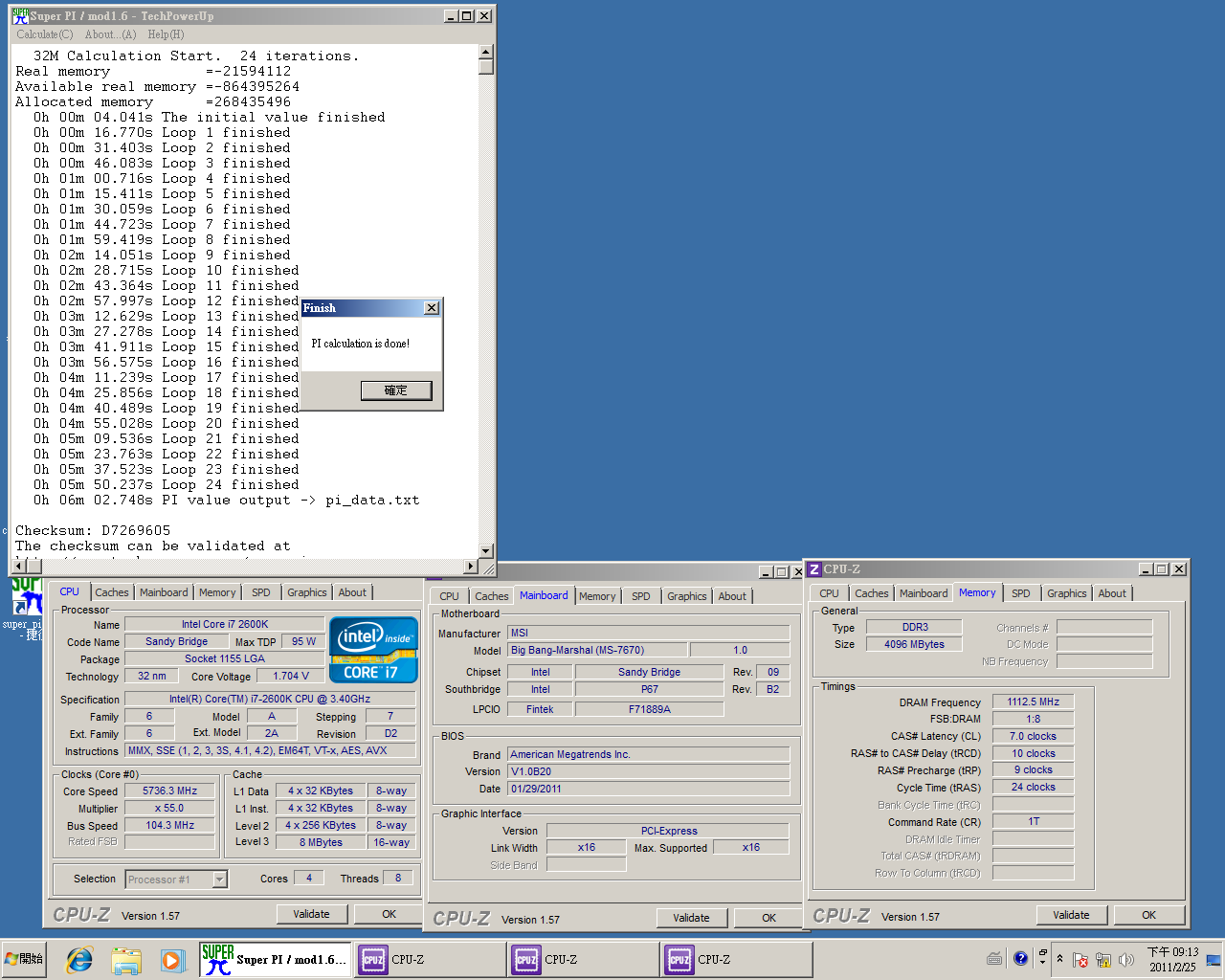Click the multiplier value x 55.0

[x=170, y=808]
